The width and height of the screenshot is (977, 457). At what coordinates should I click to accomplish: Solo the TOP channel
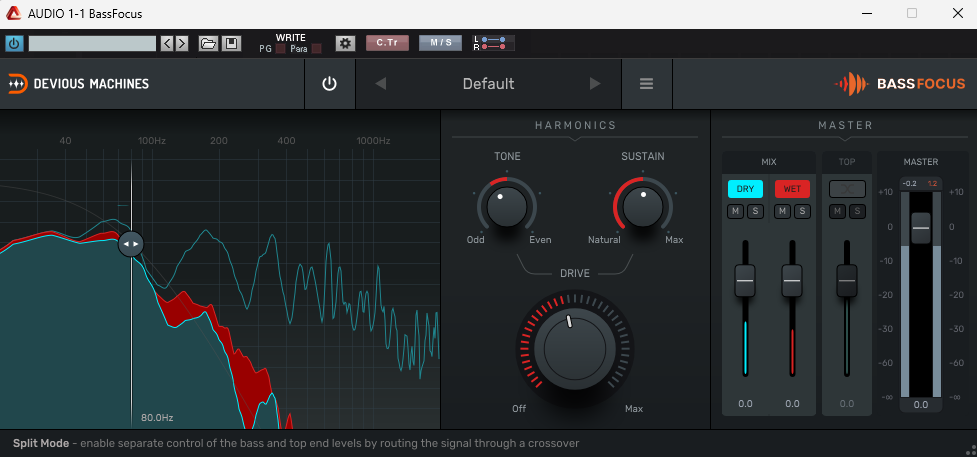pos(857,211)
